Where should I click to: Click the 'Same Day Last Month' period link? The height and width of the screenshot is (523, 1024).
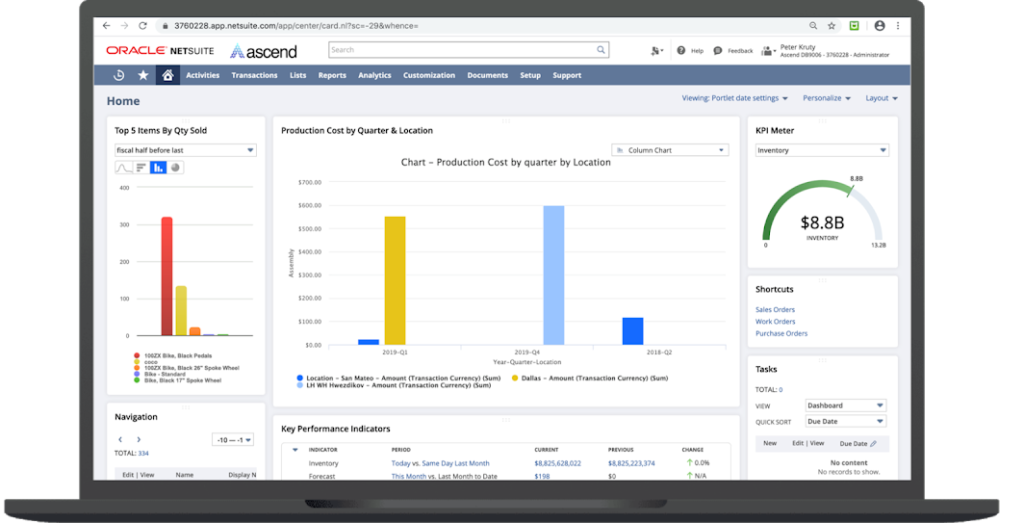point(456,463)
